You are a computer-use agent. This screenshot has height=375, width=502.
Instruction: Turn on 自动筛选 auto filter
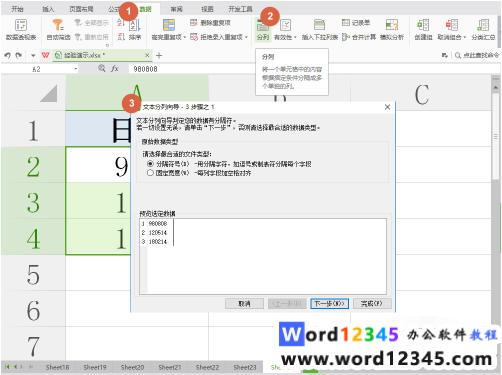click(x=58, y=30)
